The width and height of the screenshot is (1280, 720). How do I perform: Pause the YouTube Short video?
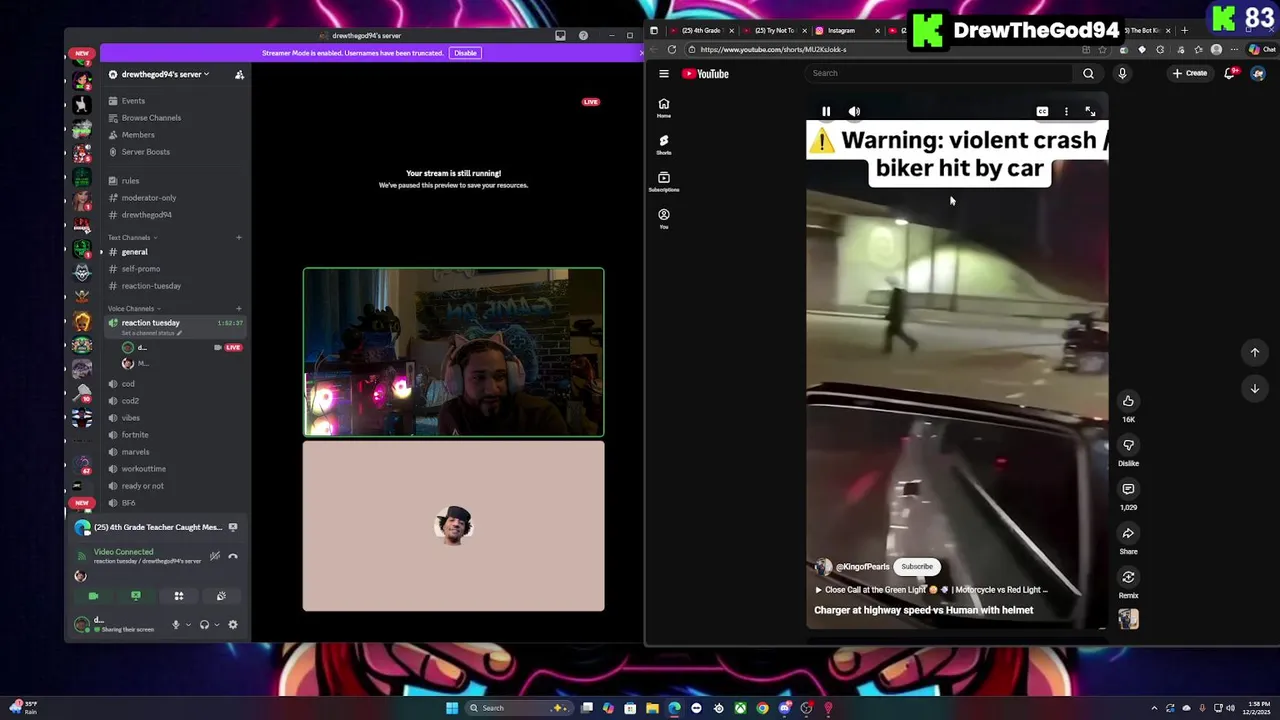[826, 112]
